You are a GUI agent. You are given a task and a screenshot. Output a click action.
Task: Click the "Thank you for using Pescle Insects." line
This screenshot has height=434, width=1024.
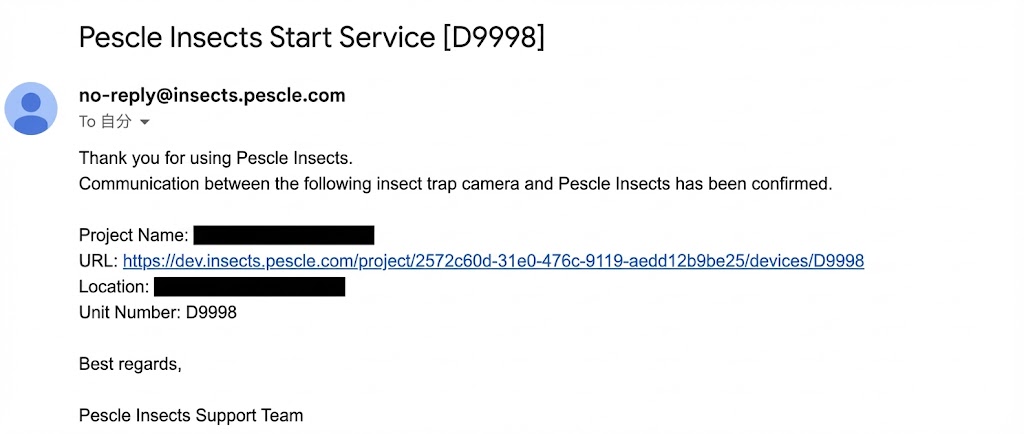click(216, 158)
